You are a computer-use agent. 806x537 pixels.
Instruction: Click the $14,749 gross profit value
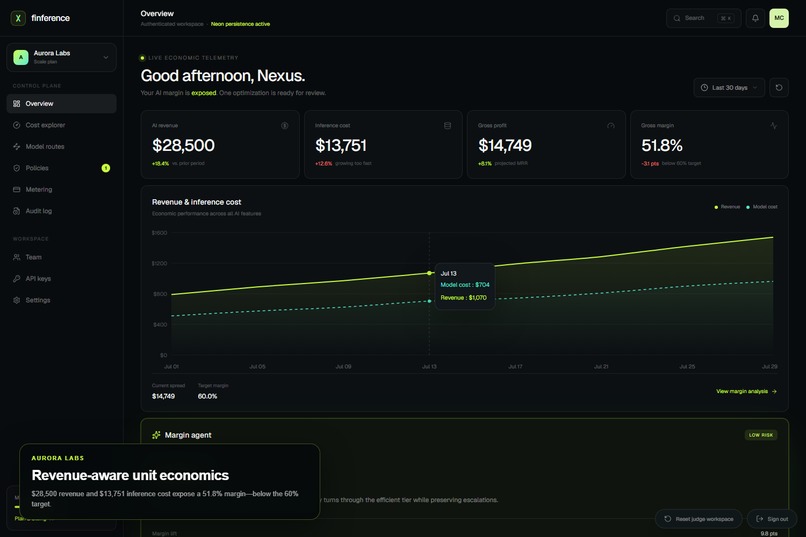click(505, 145)
